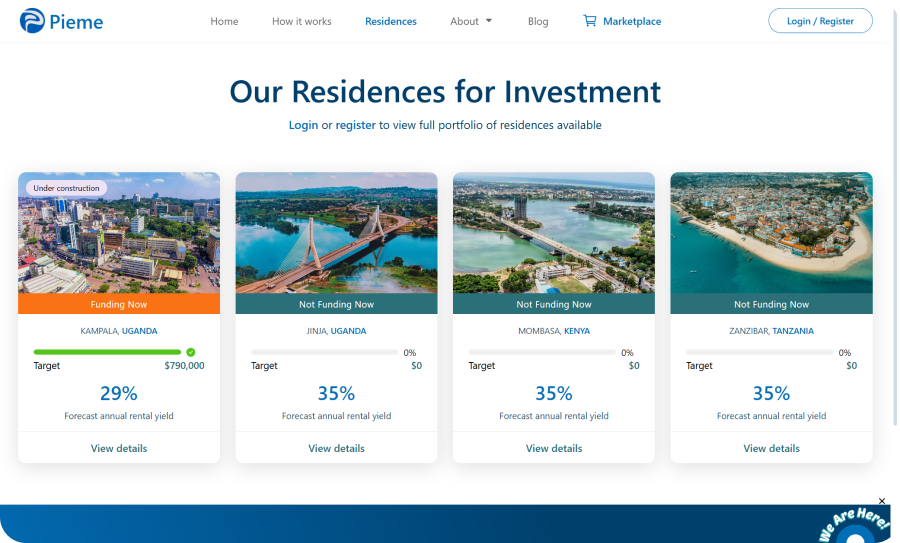The height and width of the screenshot is (543, 900).
Task: Click Not Funding Now banner on Mombasa card
Action: (x=554, y=304)
